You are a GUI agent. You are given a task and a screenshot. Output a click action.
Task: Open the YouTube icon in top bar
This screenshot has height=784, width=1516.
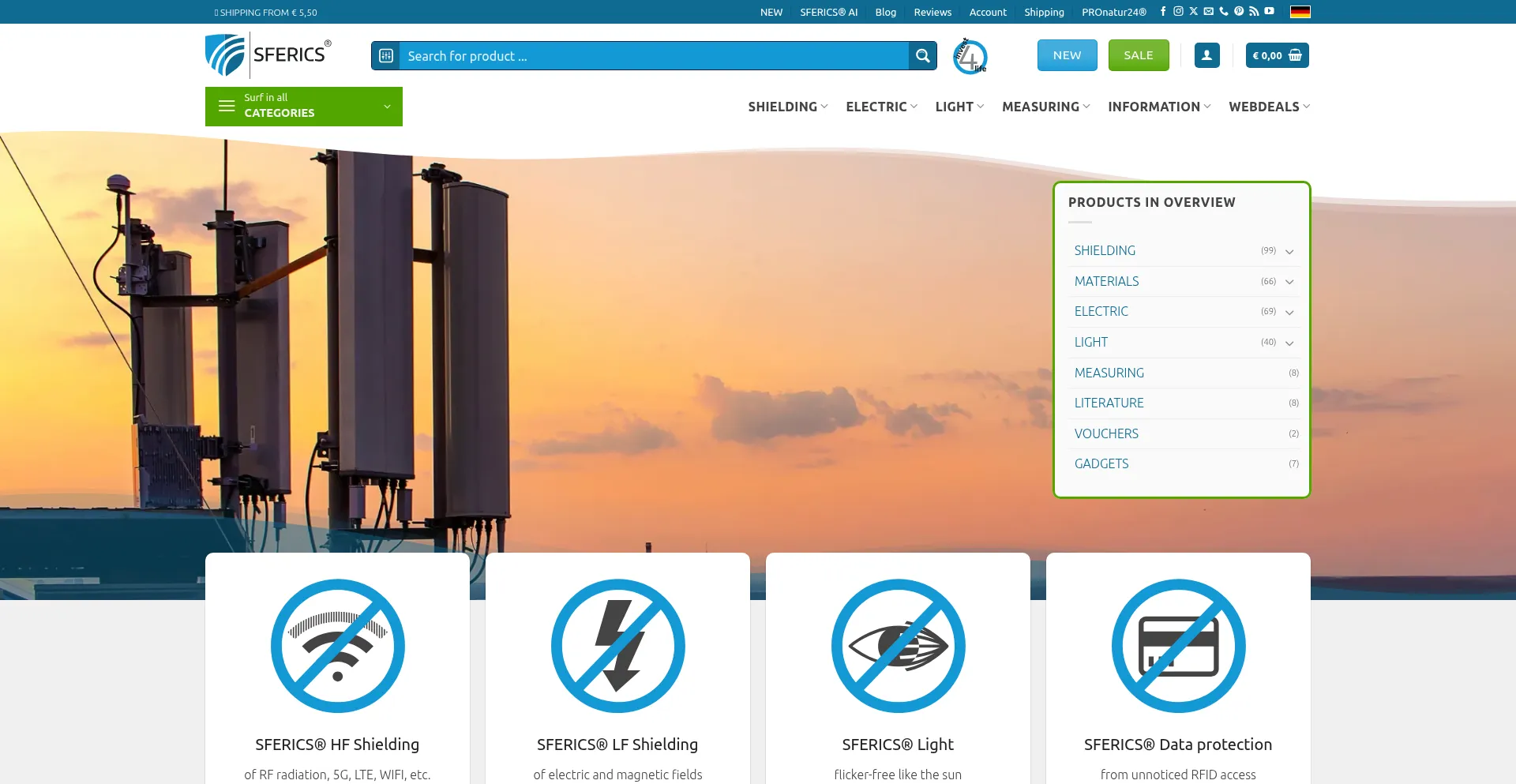[x=1269, y=12]
